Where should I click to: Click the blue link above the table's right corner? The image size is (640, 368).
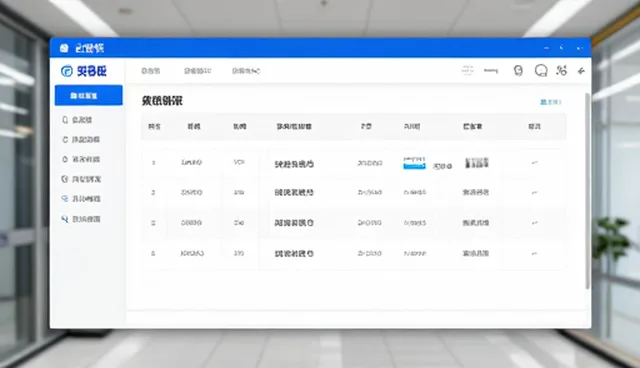(x=551, y=102)
